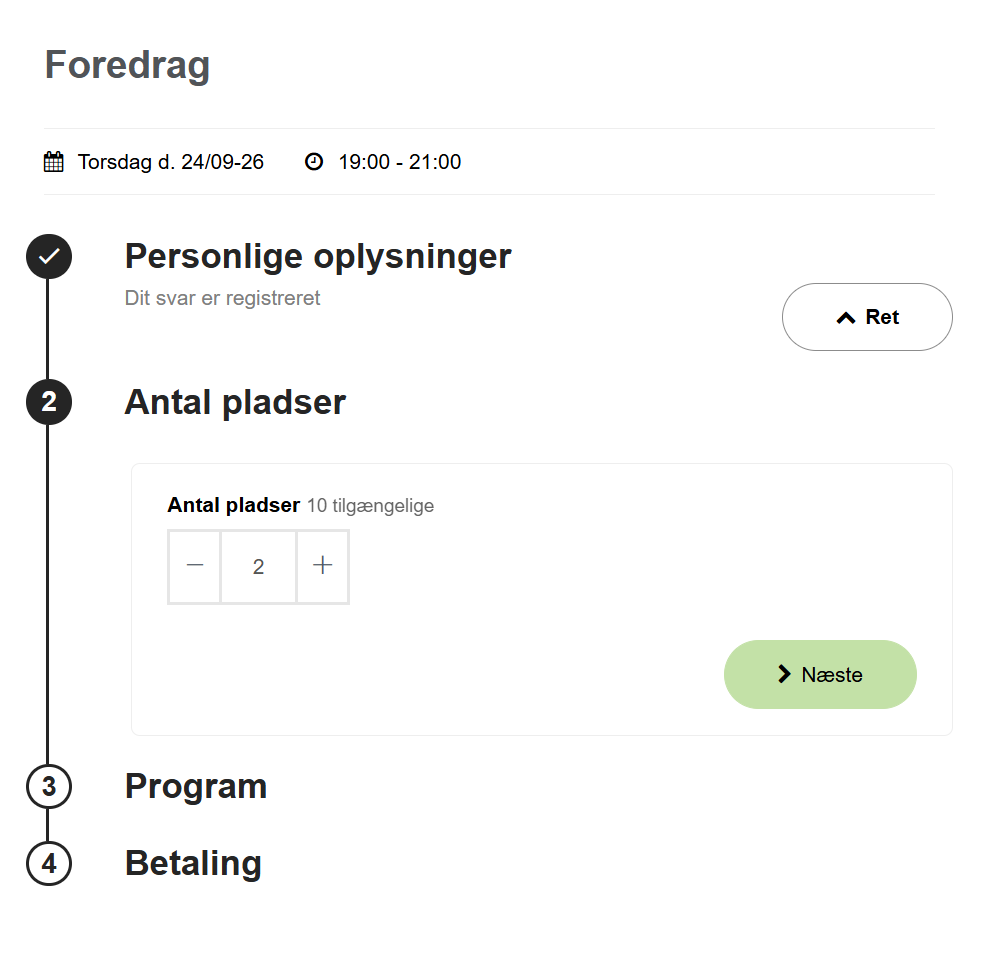Click the Antal pladser section heading
1003x962 pixels.
coord(235,402)
